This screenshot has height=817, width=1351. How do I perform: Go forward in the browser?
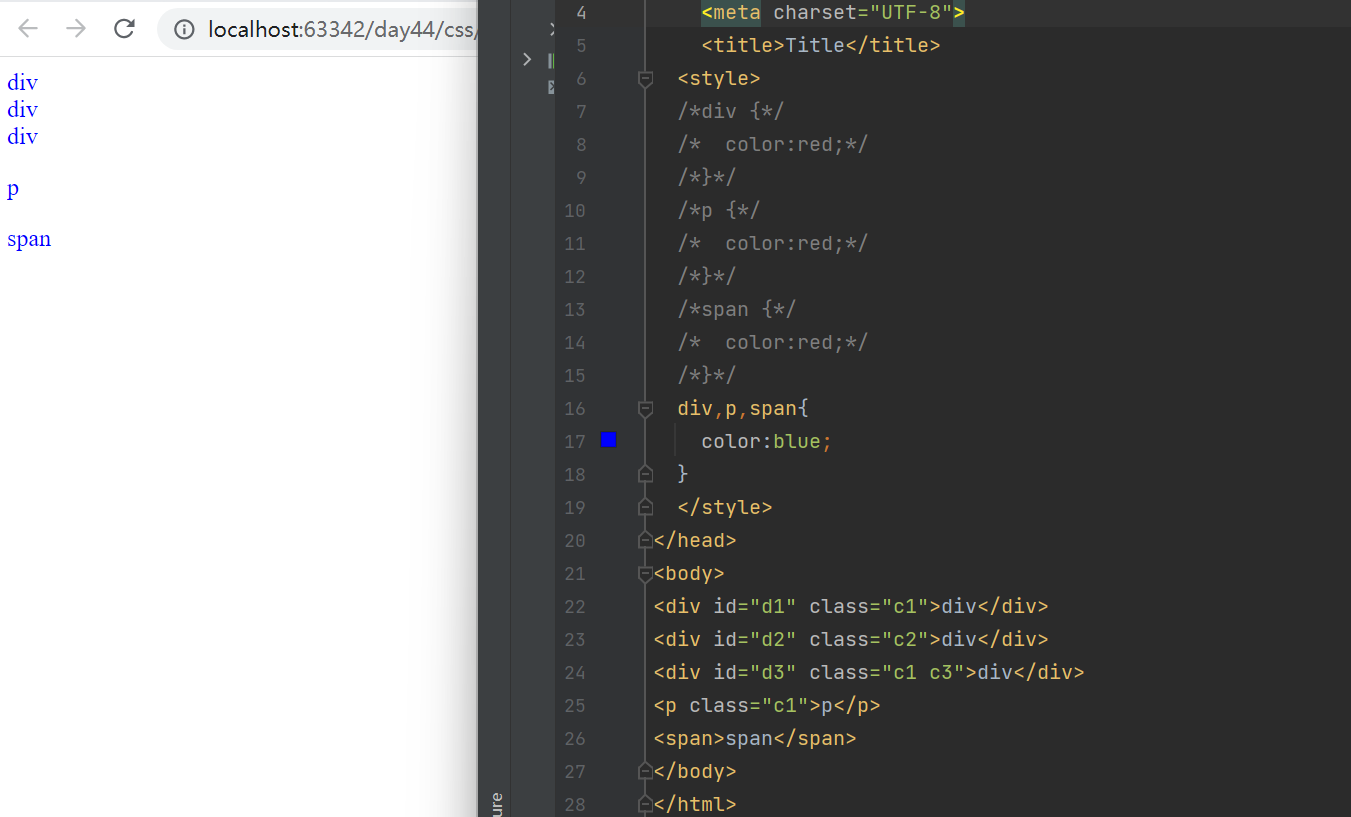click(76, 28)
